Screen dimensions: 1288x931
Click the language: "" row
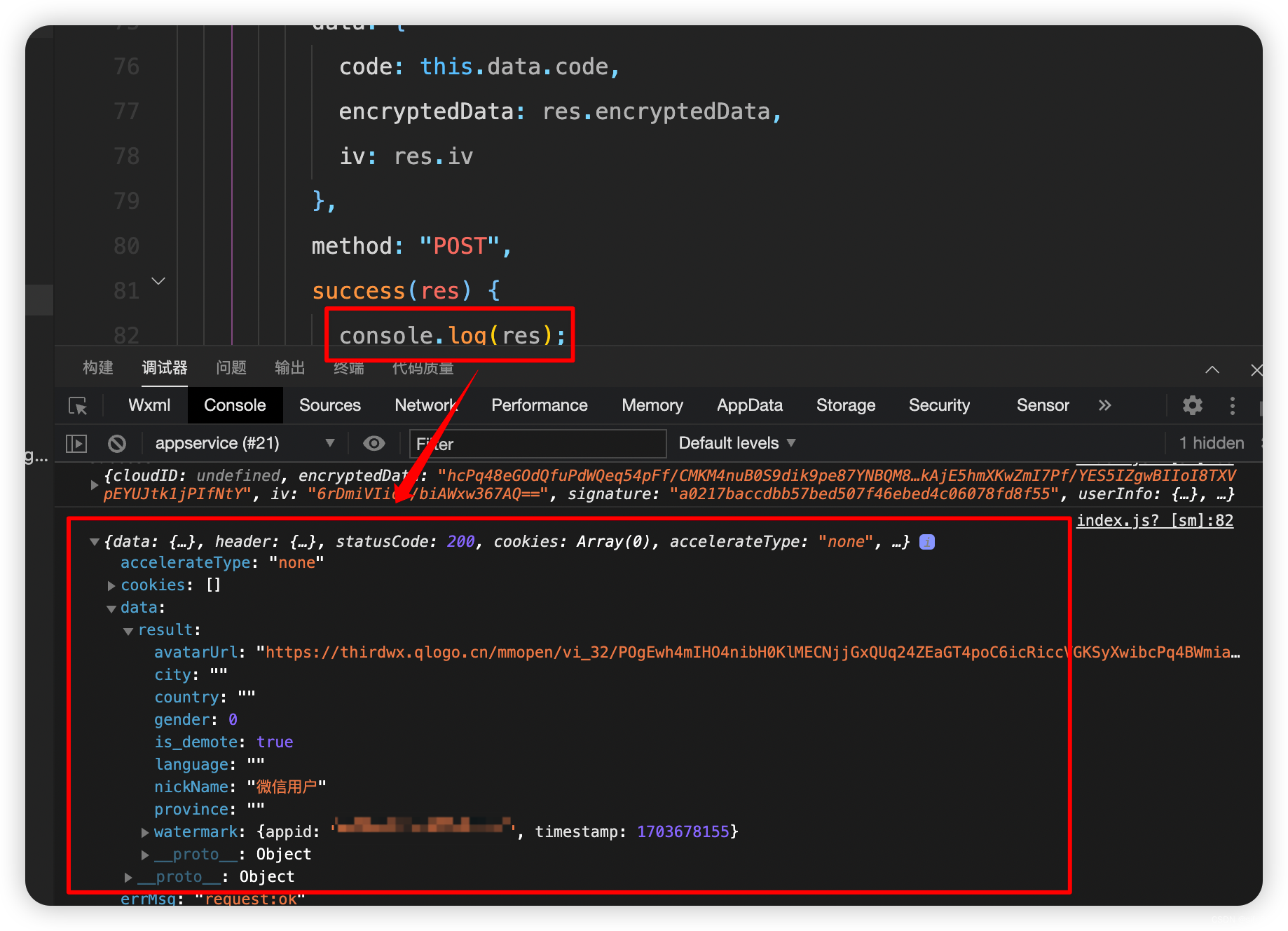click(210, 765)
